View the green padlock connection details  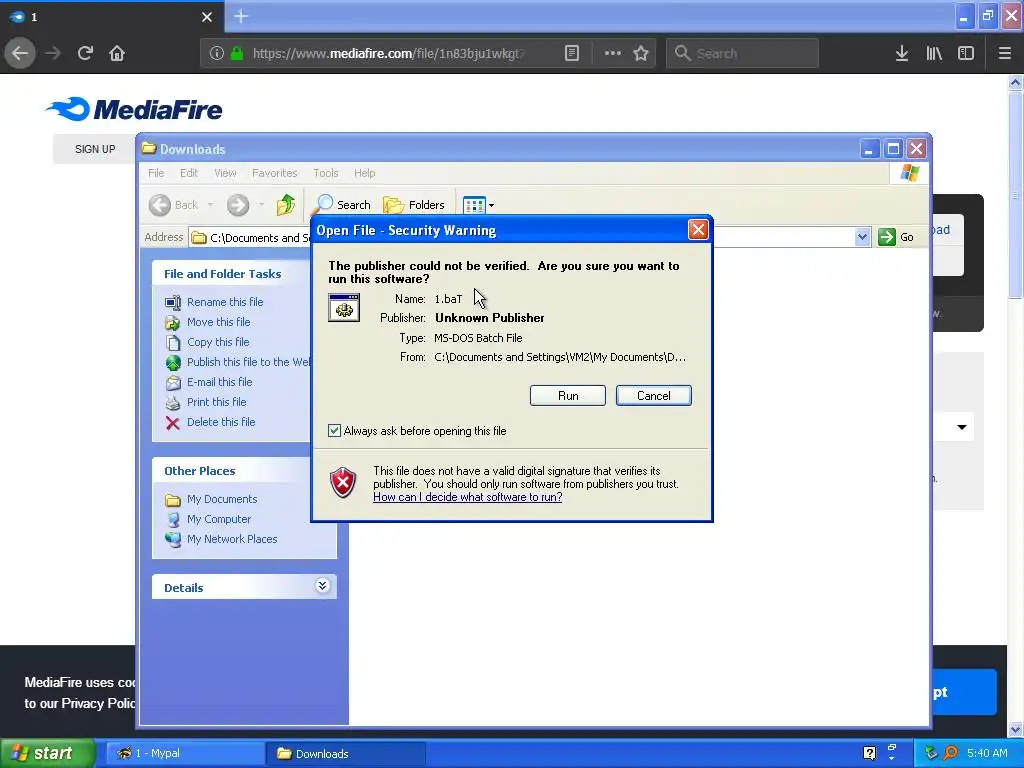237,53
